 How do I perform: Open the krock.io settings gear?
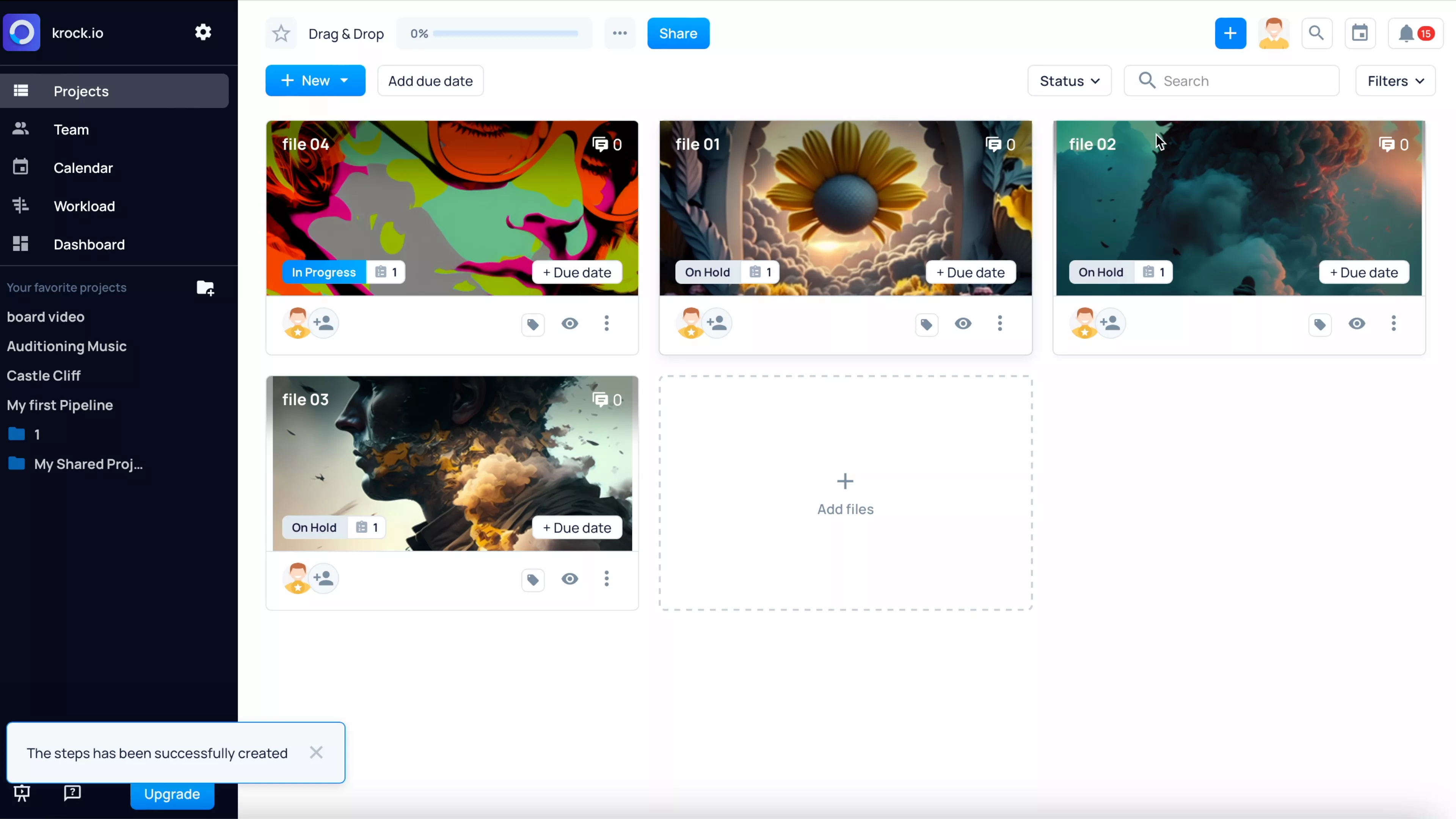pos(203,32)
